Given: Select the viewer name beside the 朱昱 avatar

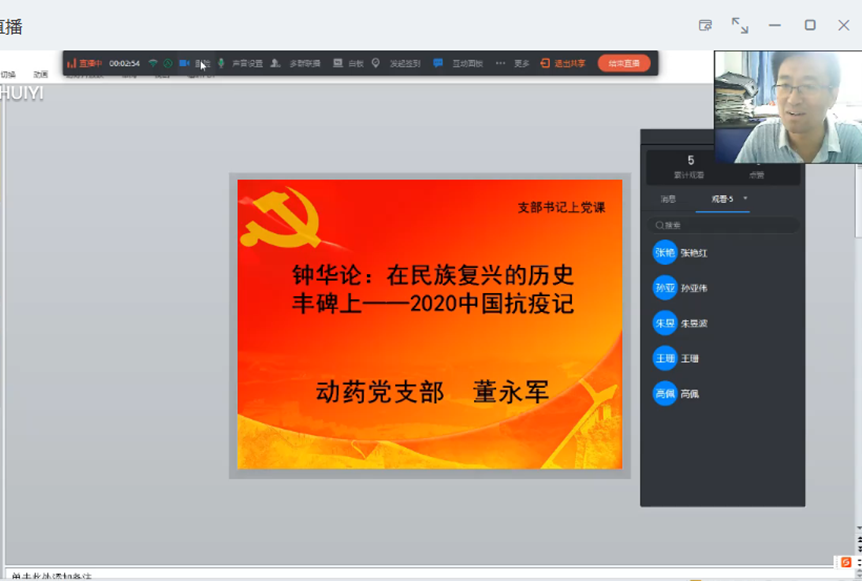Looking at the screenshot, I should coord(694,323).
